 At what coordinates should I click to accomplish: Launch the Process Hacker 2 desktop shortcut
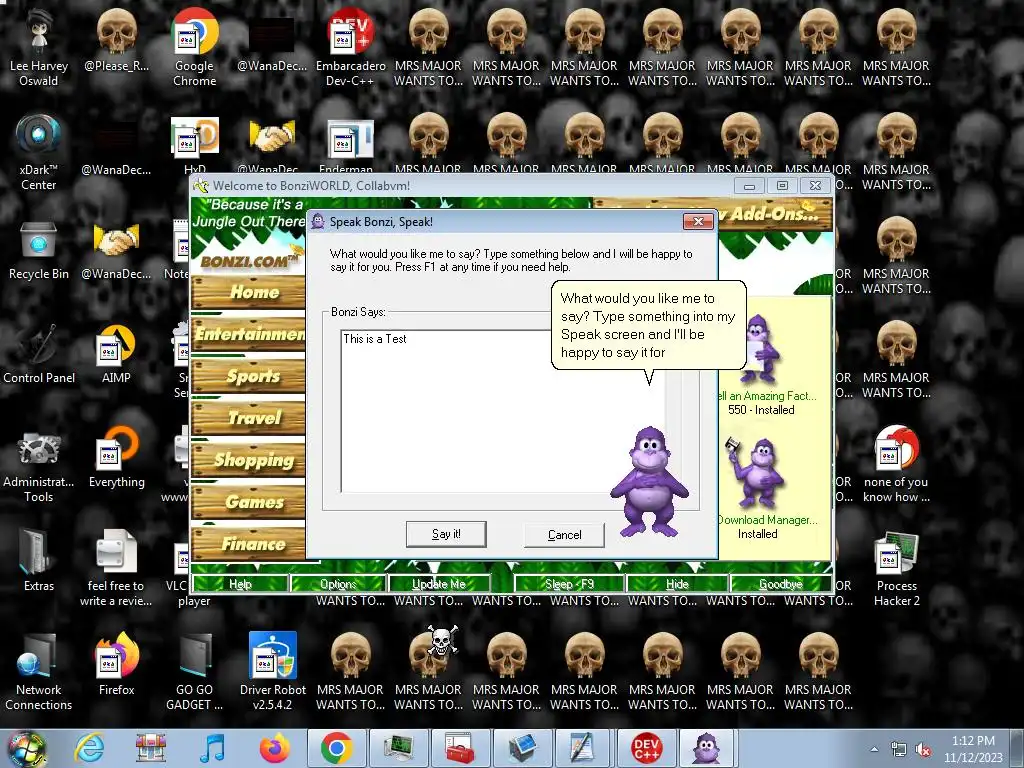click(x=896, y=568)
